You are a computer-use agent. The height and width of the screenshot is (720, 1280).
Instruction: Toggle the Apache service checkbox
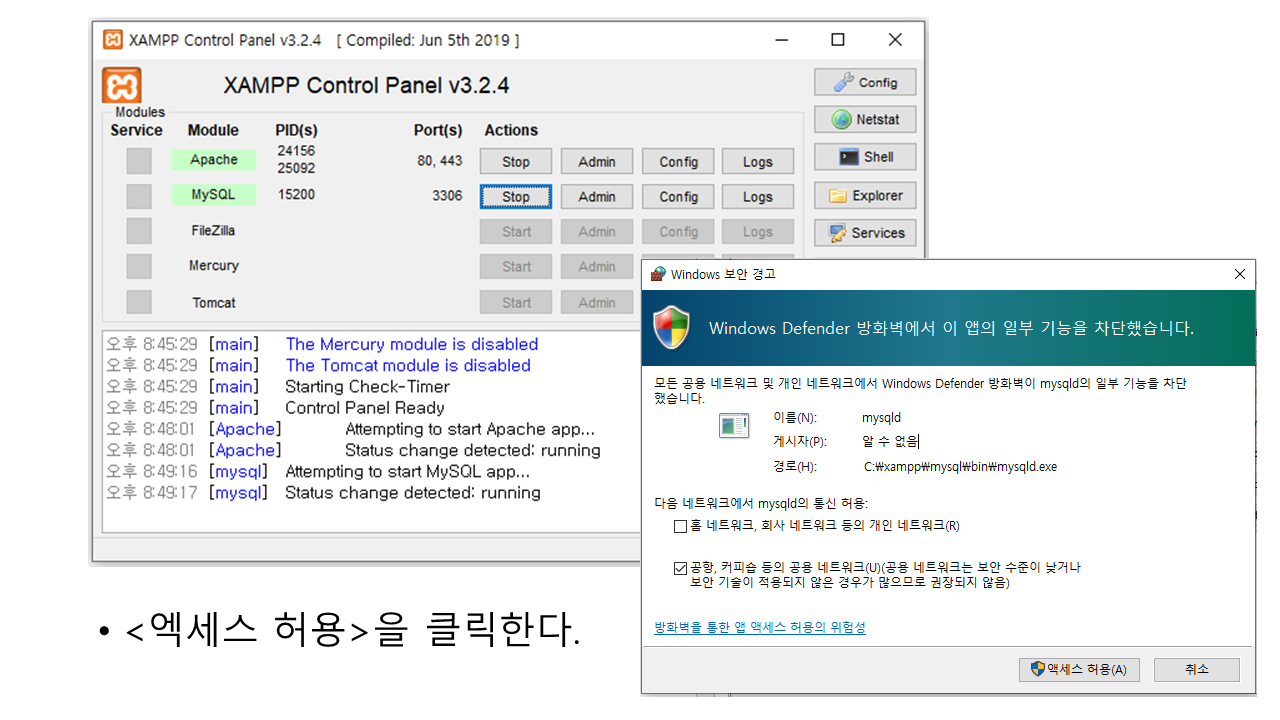pyautogui.click(x=139, y=161)
